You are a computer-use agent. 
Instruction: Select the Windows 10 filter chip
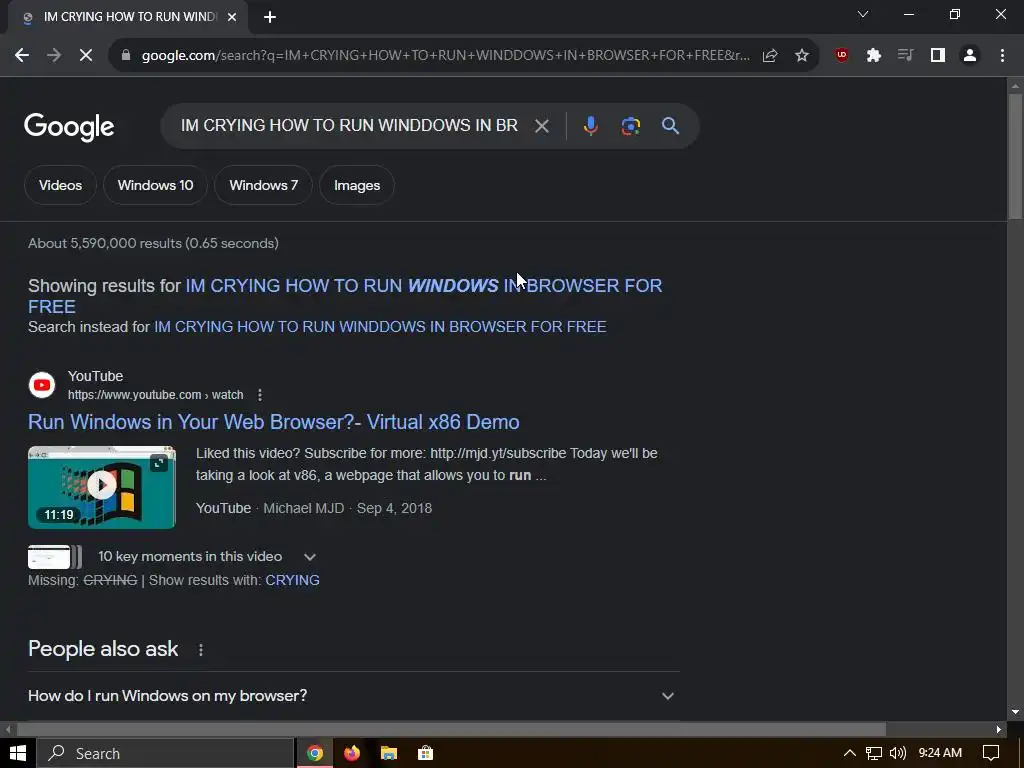tap(155, 185)
